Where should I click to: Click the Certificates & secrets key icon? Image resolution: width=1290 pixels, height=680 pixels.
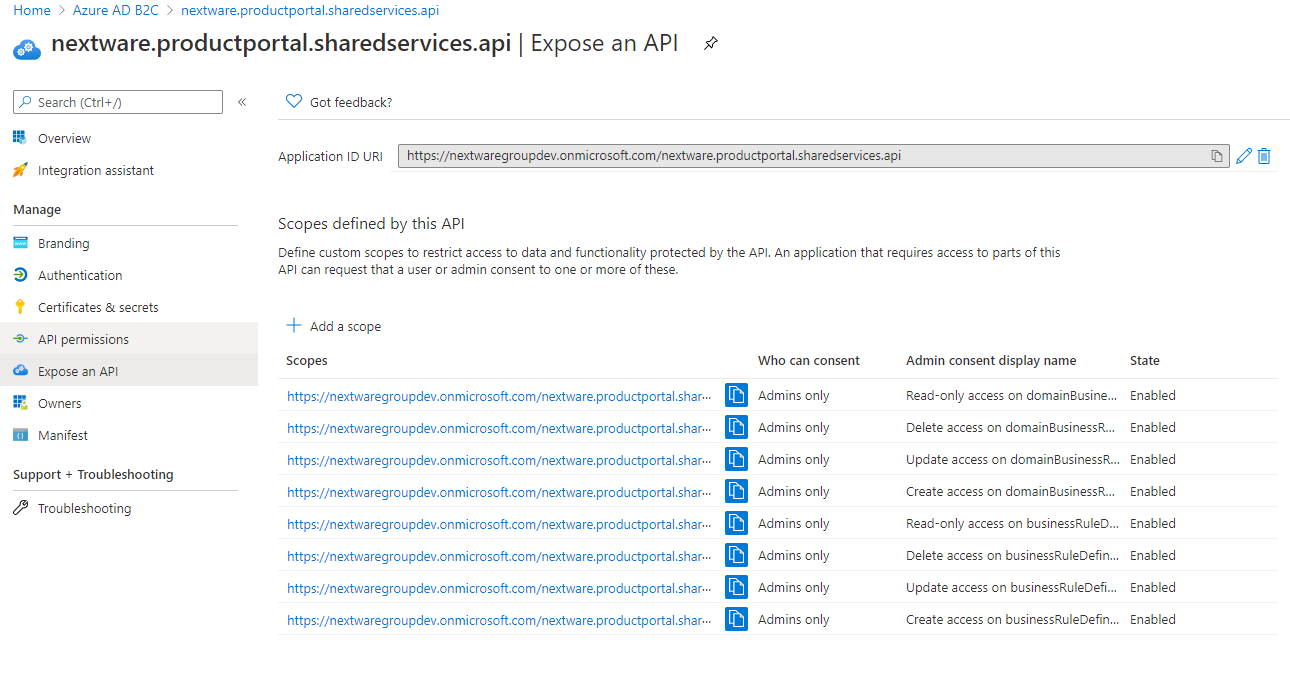pyautogui.click(x=20, y=307)
